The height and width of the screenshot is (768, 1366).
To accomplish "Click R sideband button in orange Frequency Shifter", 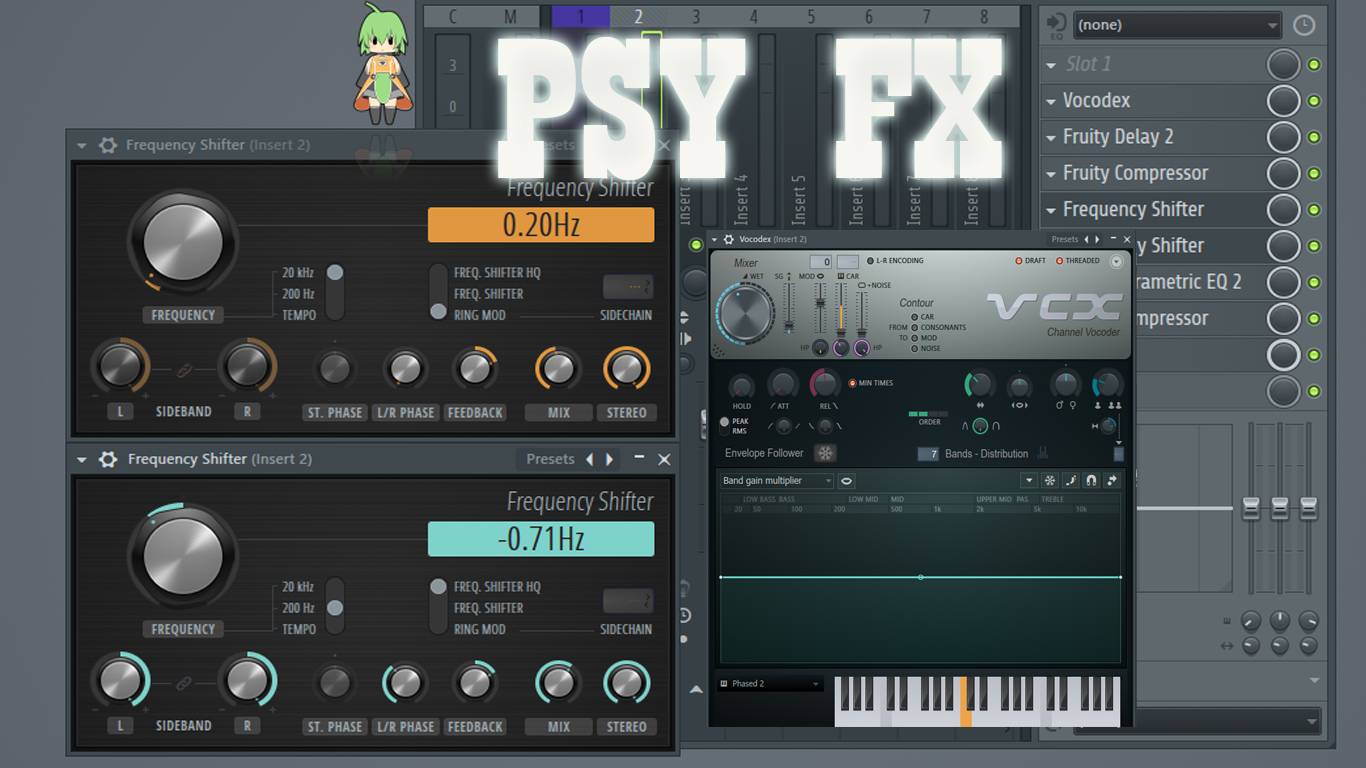I will (x=247, y=412).
